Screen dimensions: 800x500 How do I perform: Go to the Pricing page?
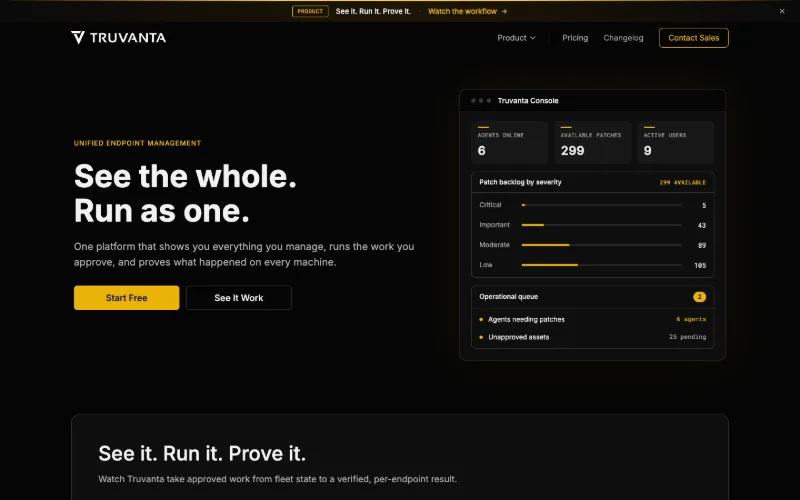(x=575, y=38)
